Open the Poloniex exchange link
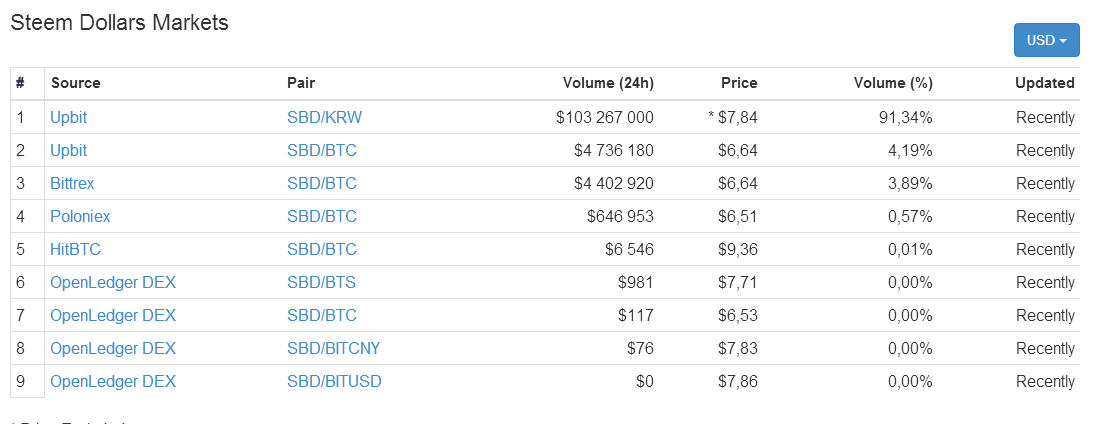 click(x=80, y=216)
